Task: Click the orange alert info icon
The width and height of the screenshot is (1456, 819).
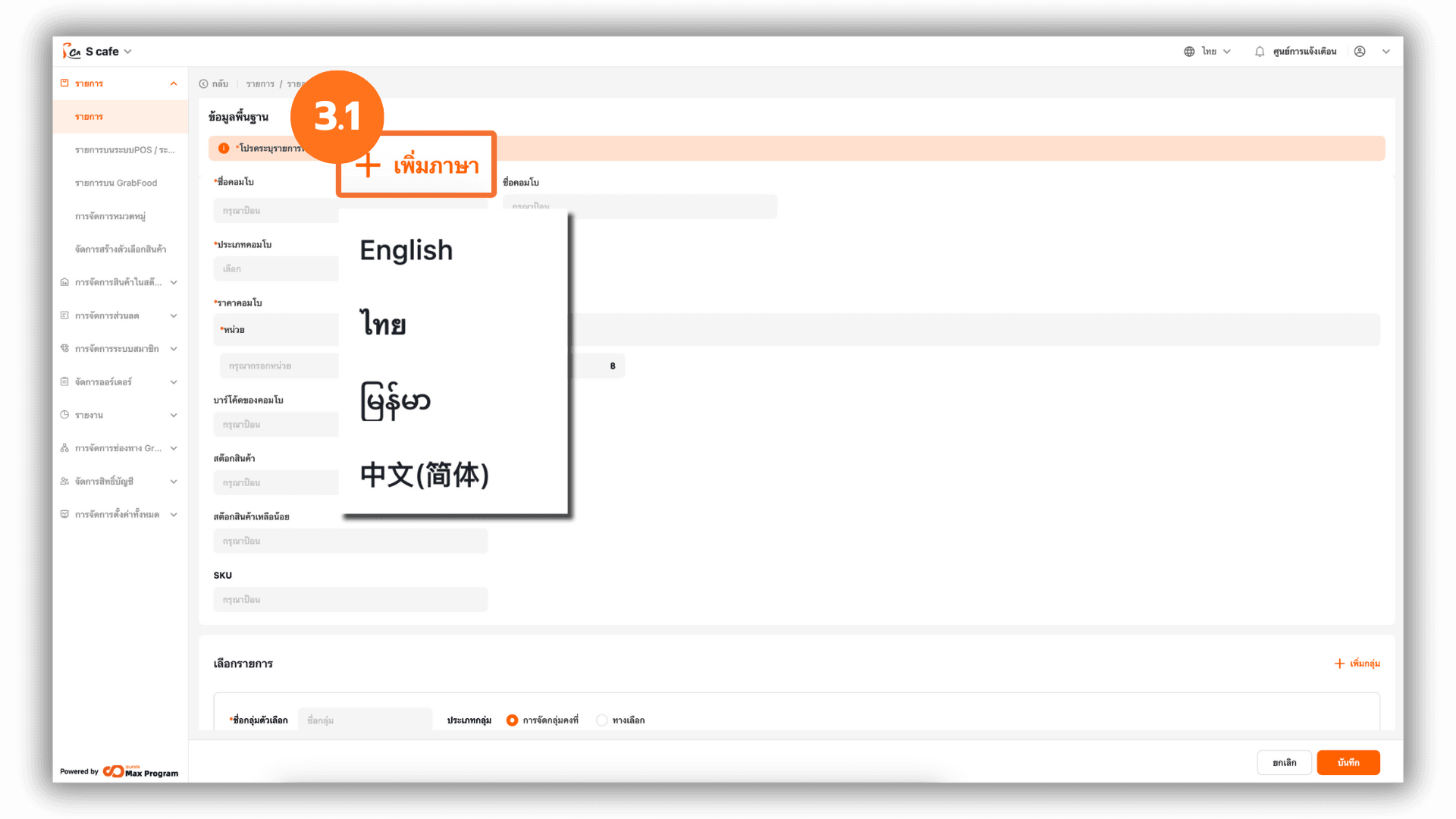Action: pyautogui.click(x=224, y=149)
